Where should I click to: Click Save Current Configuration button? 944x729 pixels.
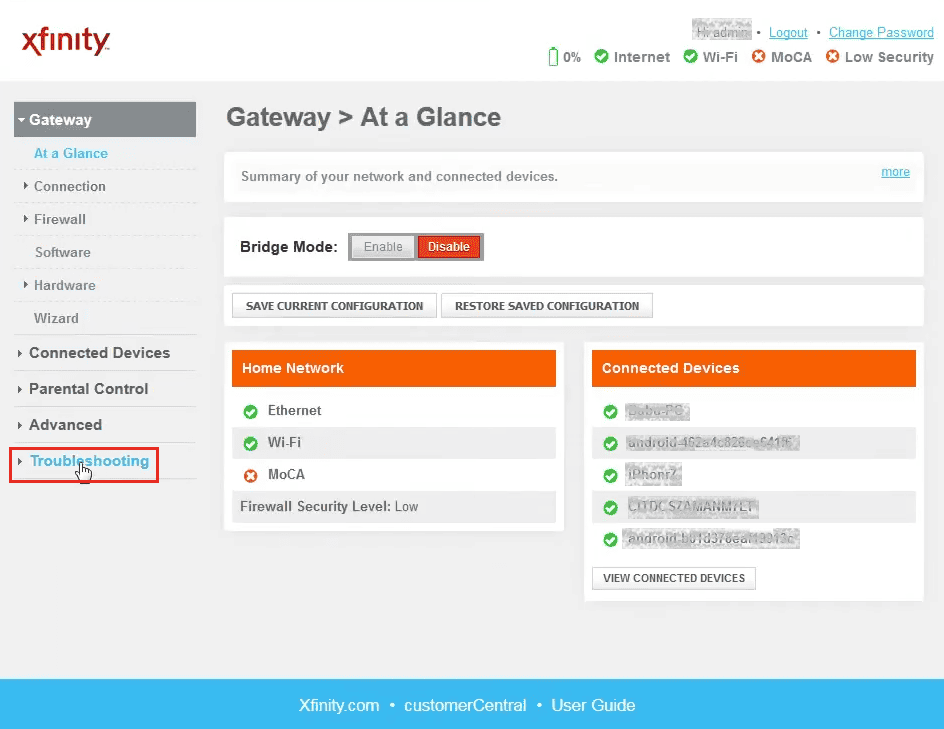(x=334, y=306)
